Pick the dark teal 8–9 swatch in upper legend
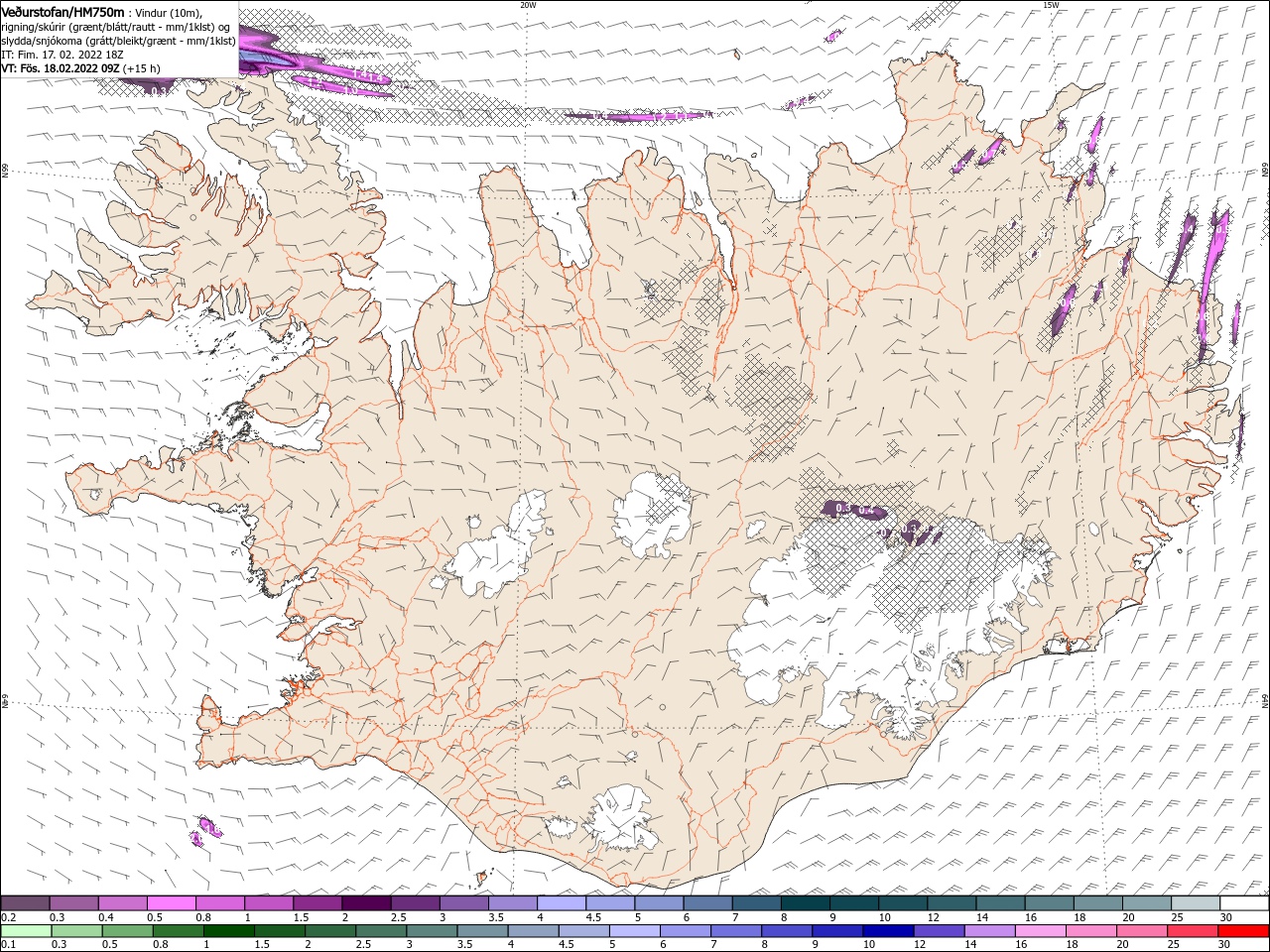 (806, 903)
